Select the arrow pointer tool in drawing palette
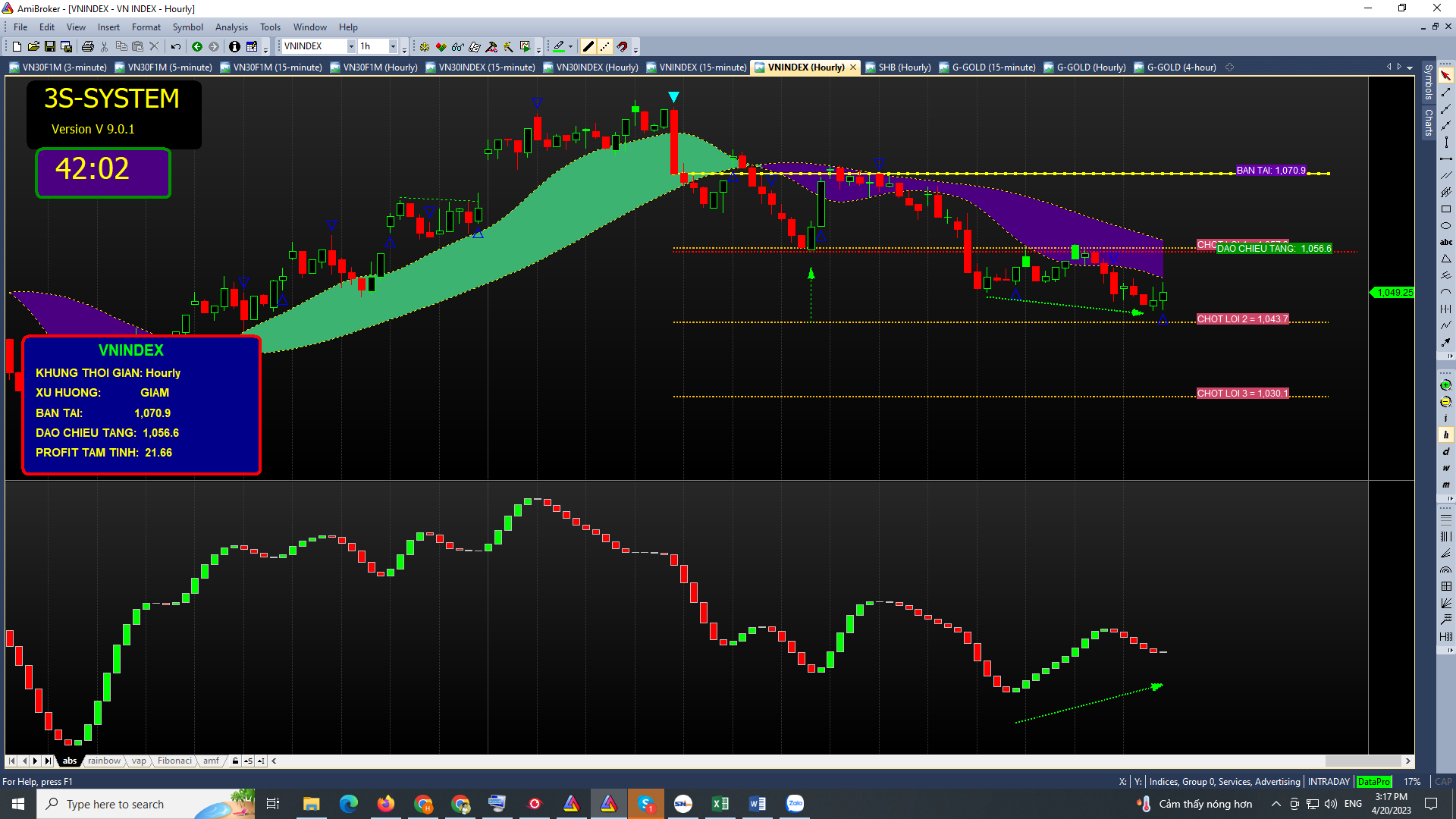This screenshot has height=819, width=1456. pos(1445,76)
